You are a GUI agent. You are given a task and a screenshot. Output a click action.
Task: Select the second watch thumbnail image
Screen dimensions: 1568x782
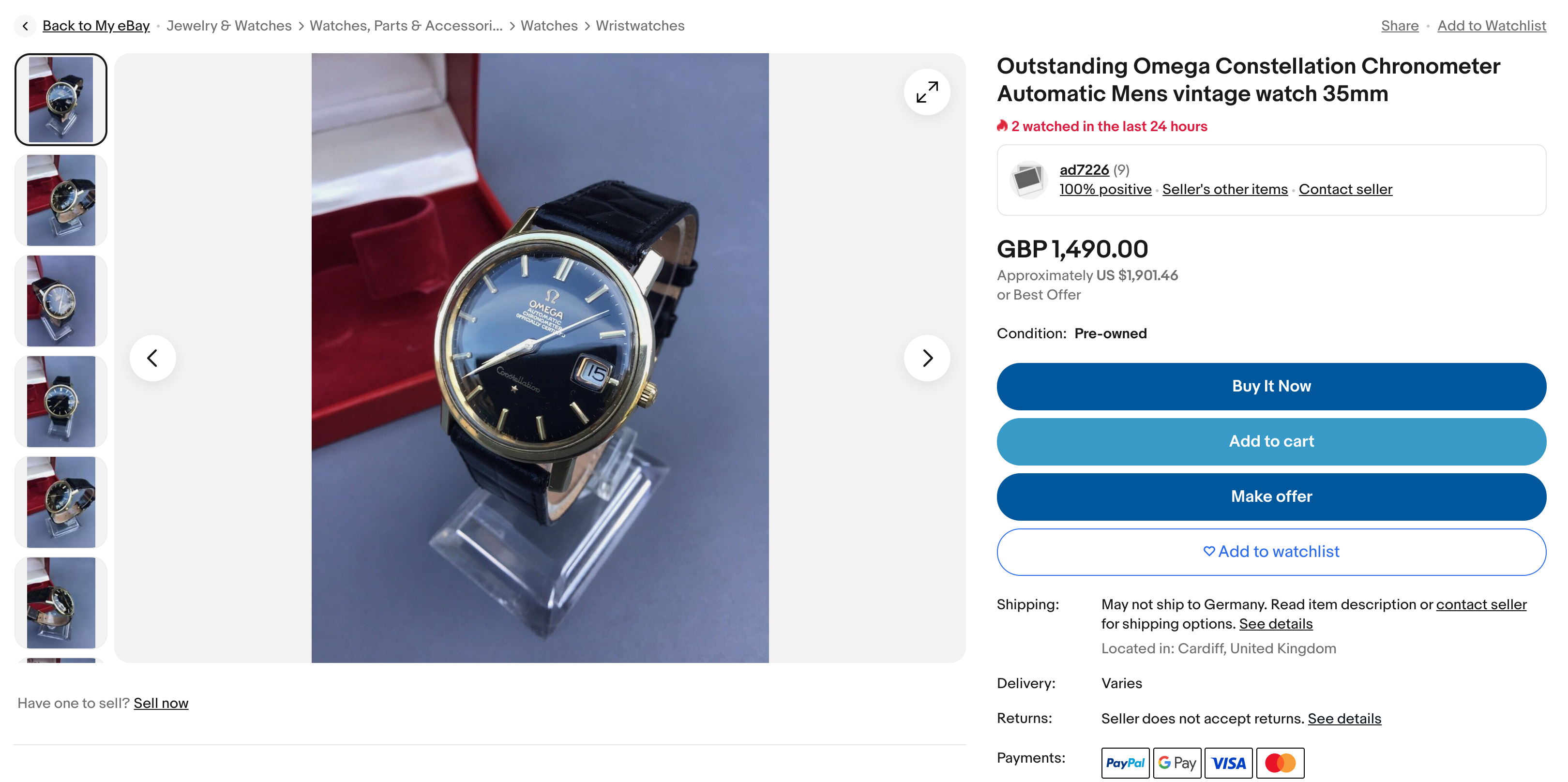[61, 200]
